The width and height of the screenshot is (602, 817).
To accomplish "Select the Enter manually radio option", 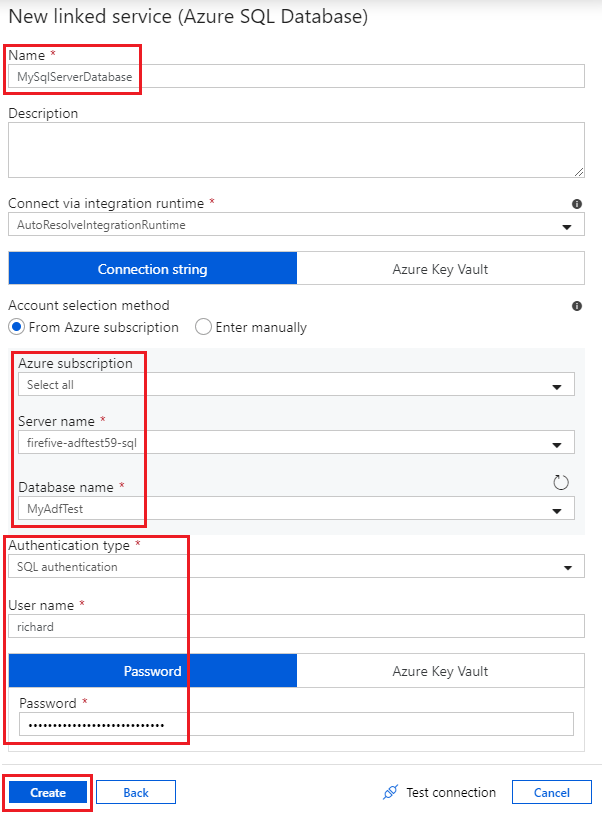I will point(203,327).
